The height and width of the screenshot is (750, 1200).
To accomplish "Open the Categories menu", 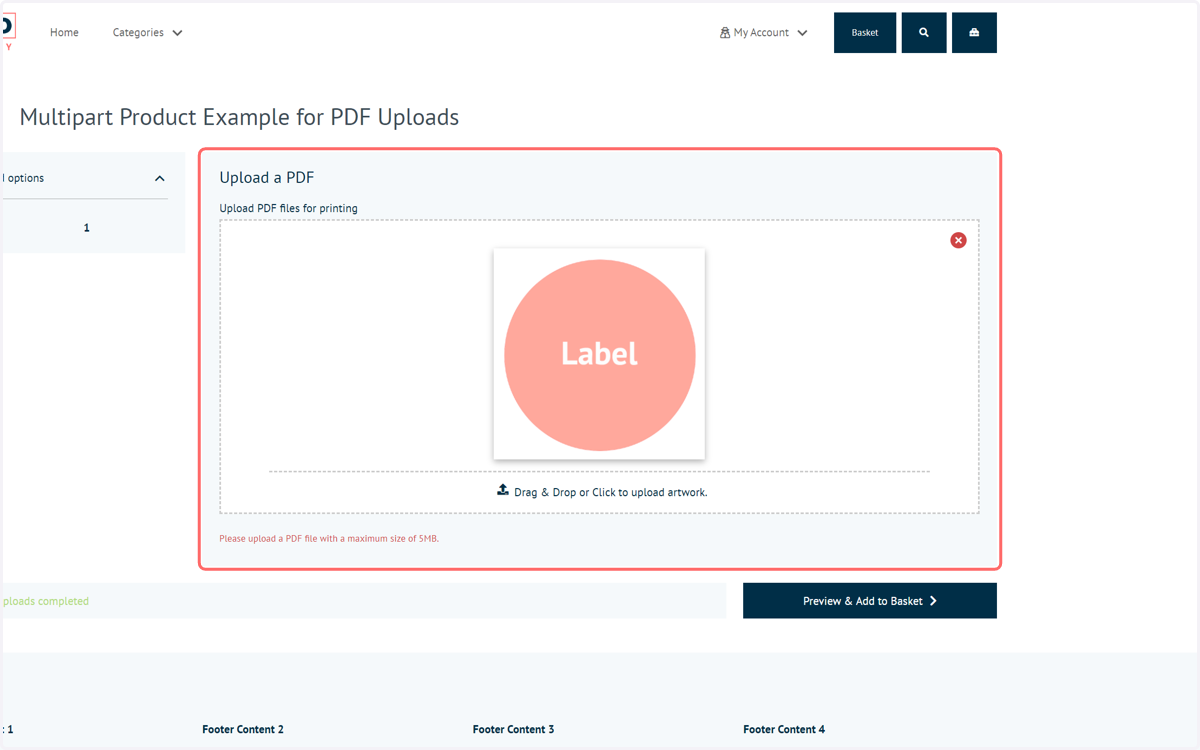I will coord(147,33).
